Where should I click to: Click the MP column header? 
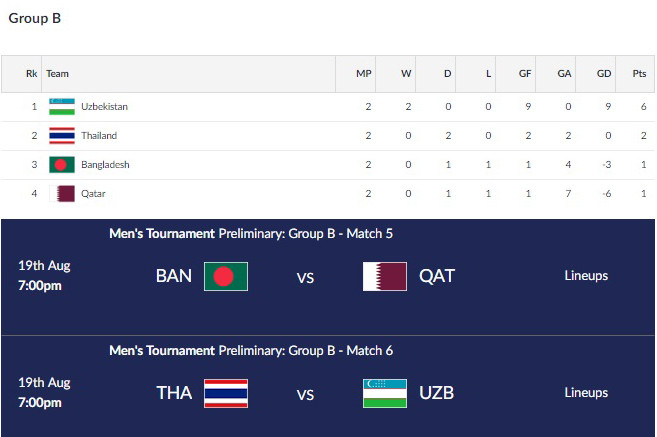pyautogui.click(x=364, y=73)
